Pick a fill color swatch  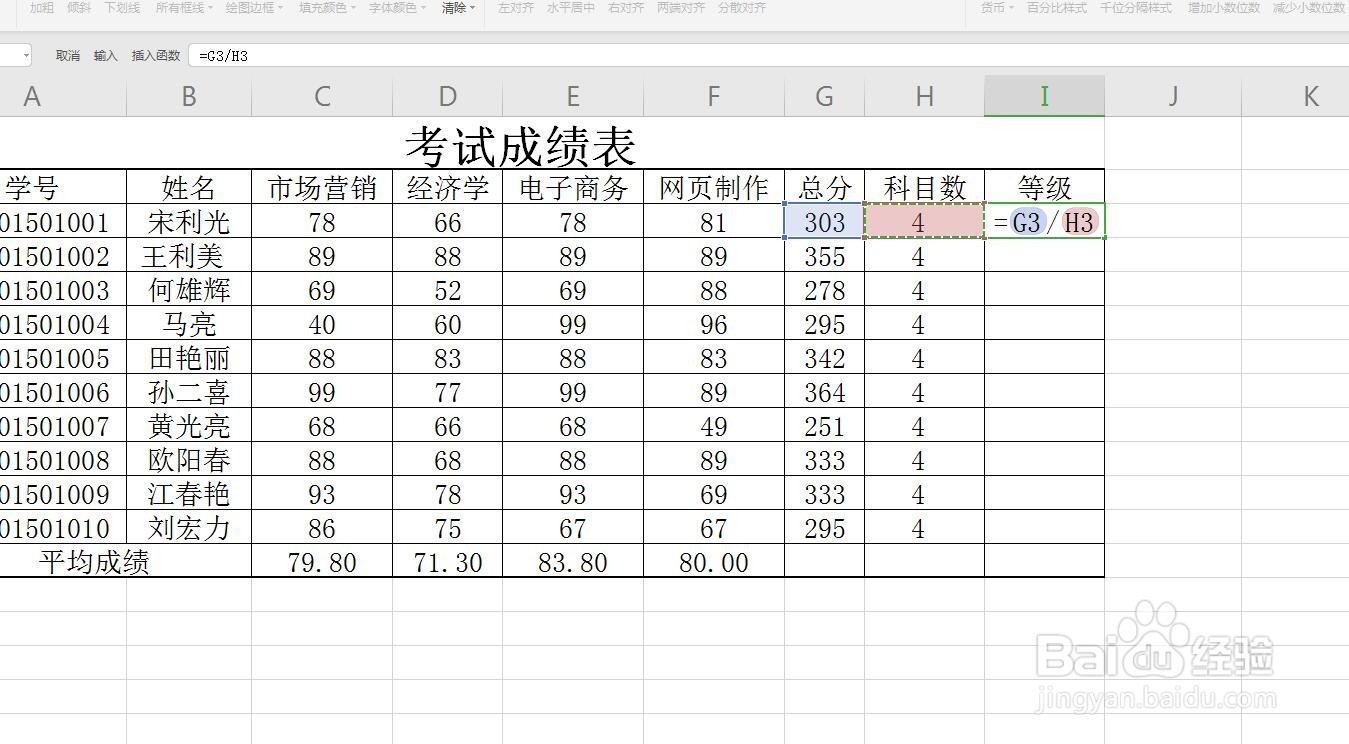[322, 9]
